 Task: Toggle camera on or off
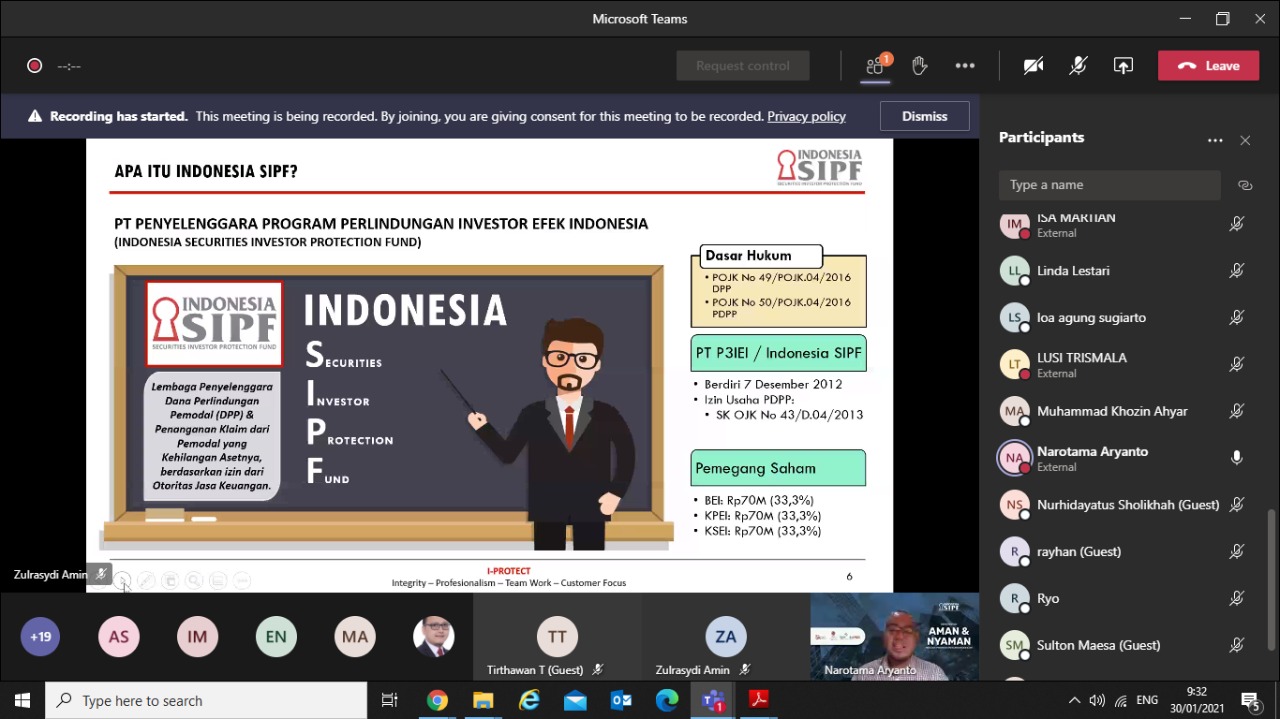click(1033, 66)
